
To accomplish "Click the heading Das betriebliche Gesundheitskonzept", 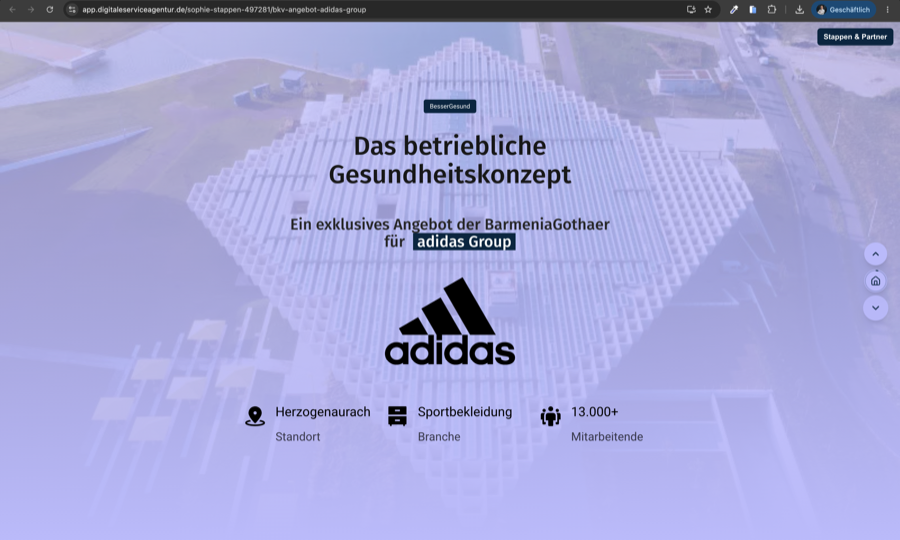I will point(450,160).
